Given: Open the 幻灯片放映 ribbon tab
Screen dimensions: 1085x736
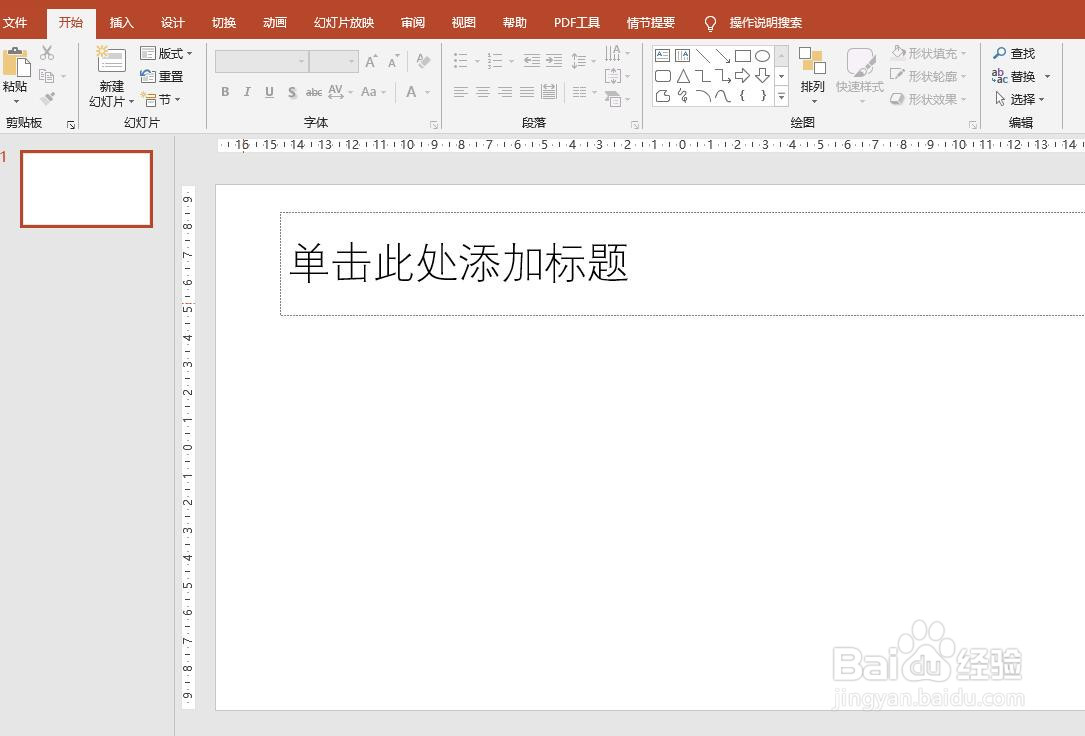Looking at the screenshot, I should pos(342,22).
